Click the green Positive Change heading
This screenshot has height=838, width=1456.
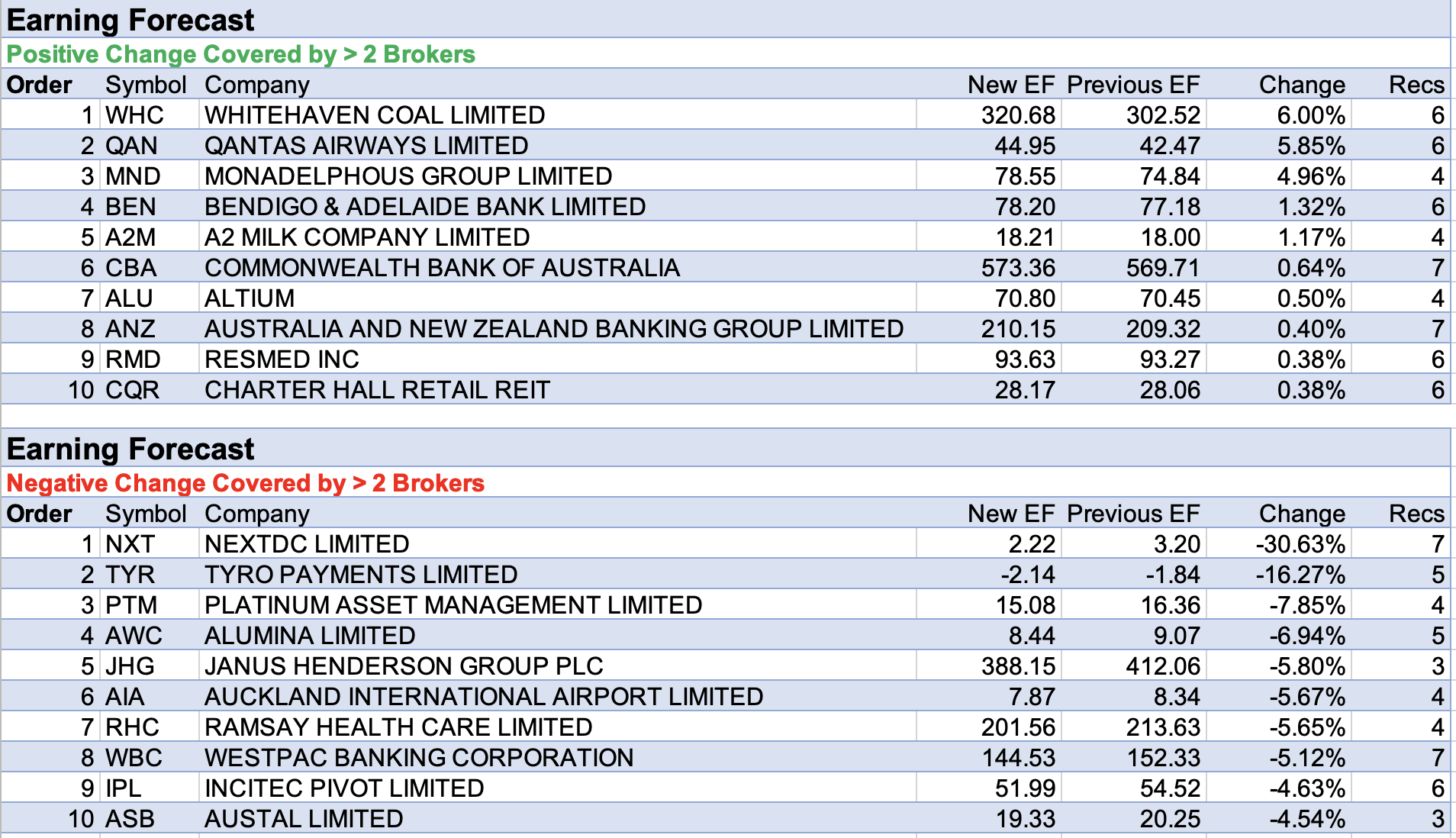pyautogui.click(x=240, y=54)
